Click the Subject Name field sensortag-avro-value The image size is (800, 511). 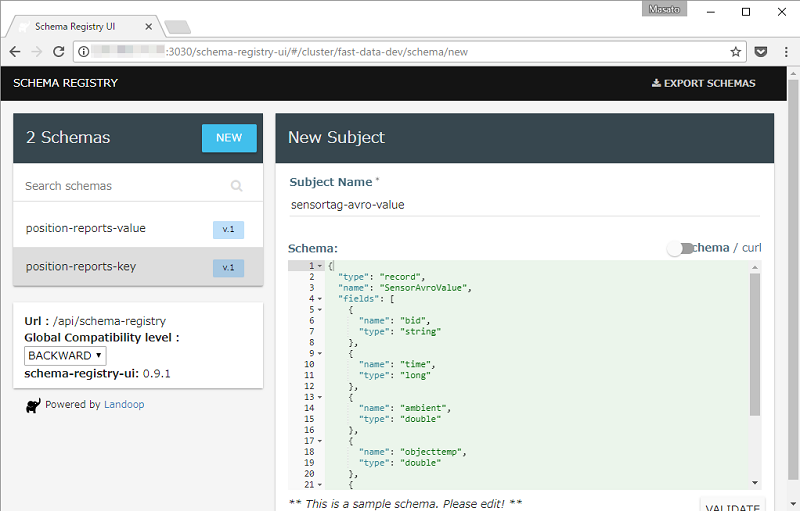pyautogui.click(x=524, y=205)
